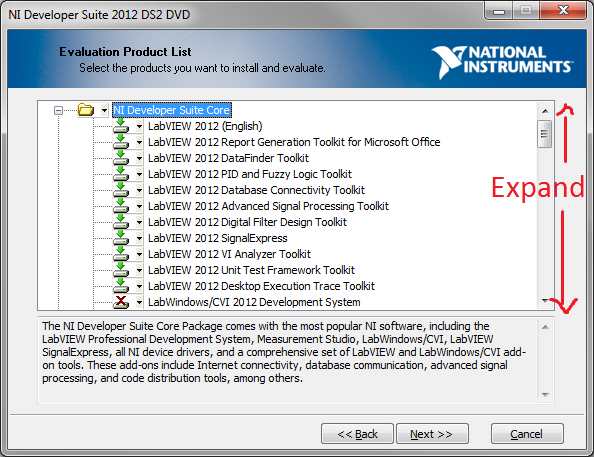
Task: Click product list scrollbar down arrow
Action: (545, 301)
